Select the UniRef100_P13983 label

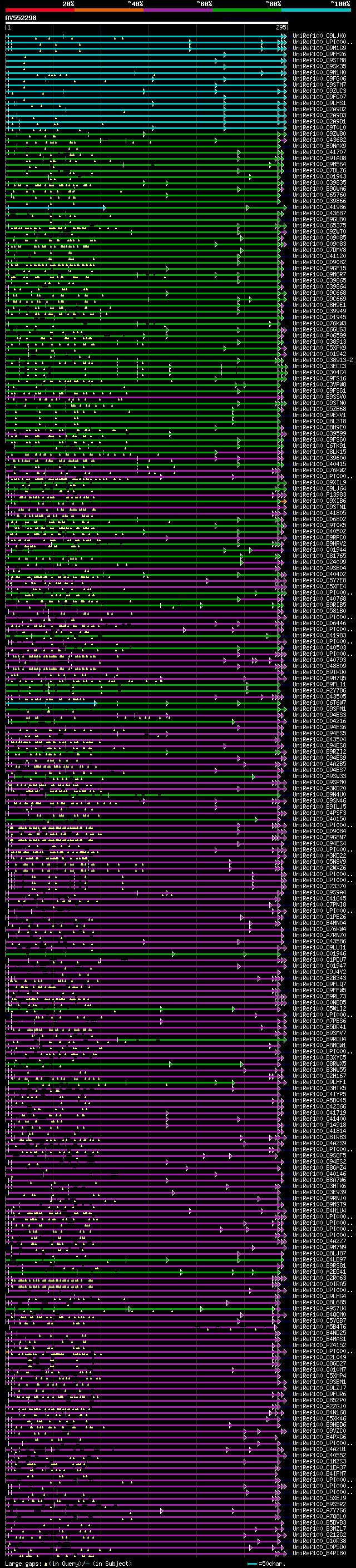coord(319,495)
